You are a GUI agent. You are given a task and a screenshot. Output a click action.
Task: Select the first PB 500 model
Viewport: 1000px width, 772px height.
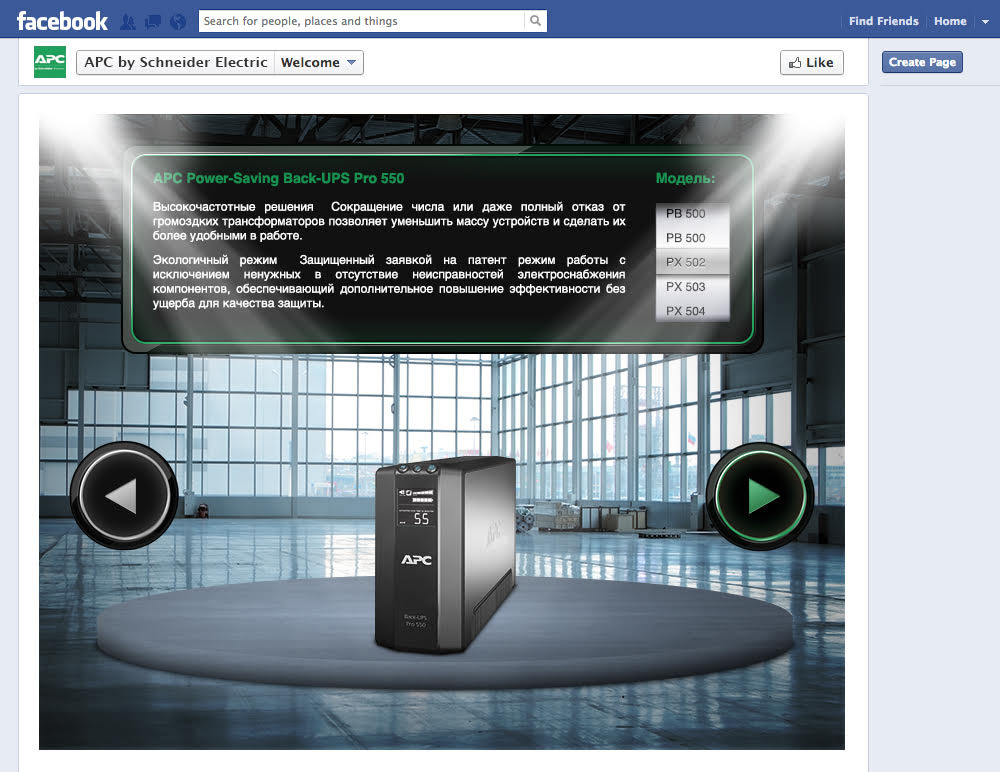click(692, 214)
